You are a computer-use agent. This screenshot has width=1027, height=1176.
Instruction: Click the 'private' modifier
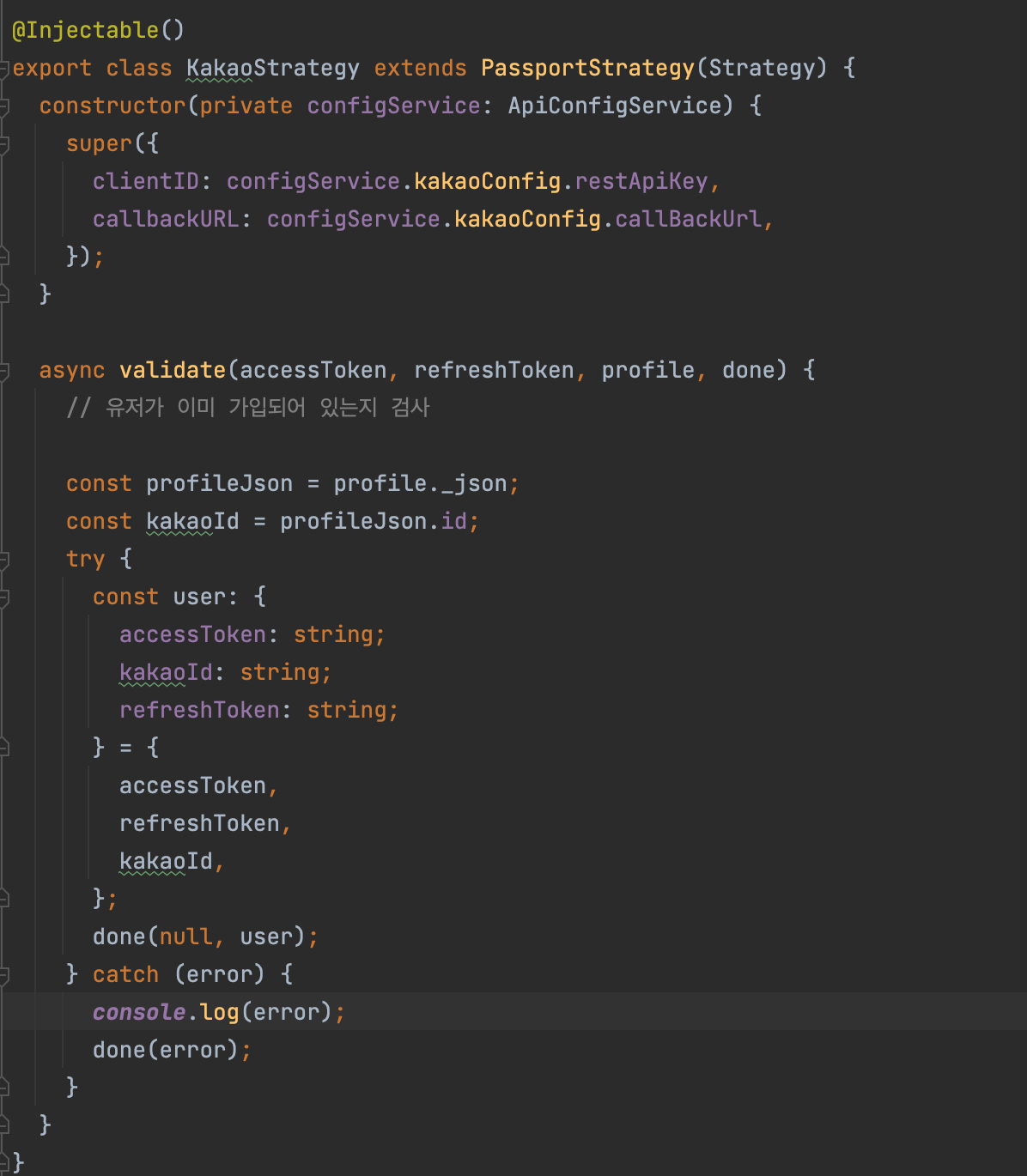246,106
